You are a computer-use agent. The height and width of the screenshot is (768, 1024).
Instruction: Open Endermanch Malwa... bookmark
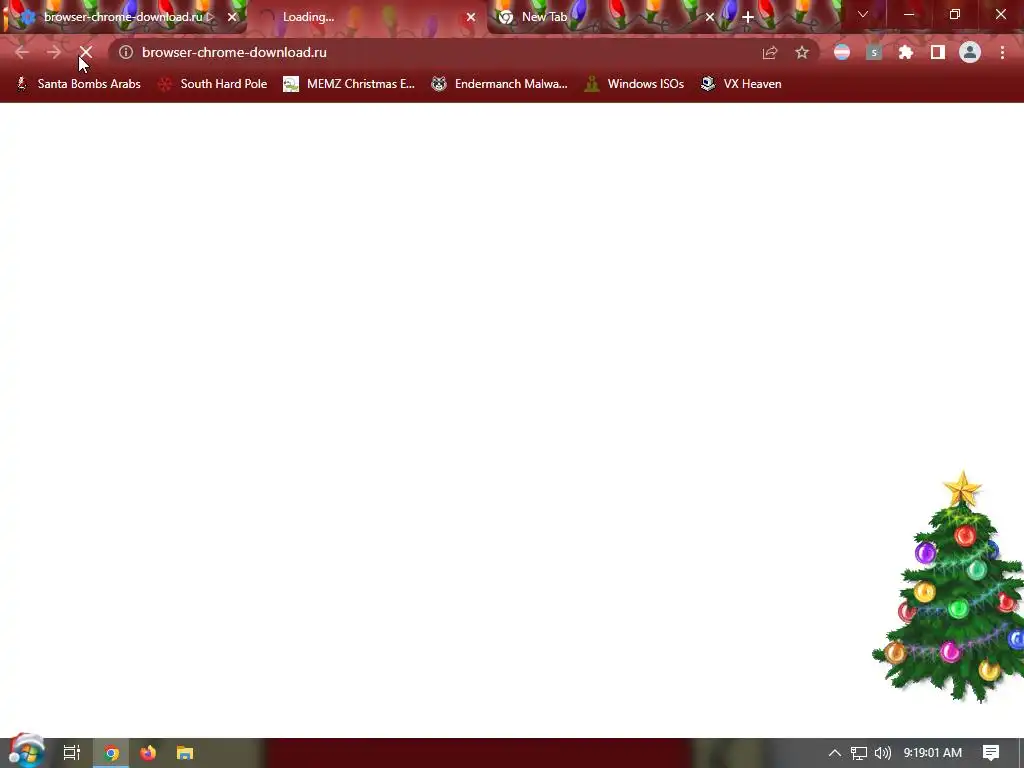[500, 84]
